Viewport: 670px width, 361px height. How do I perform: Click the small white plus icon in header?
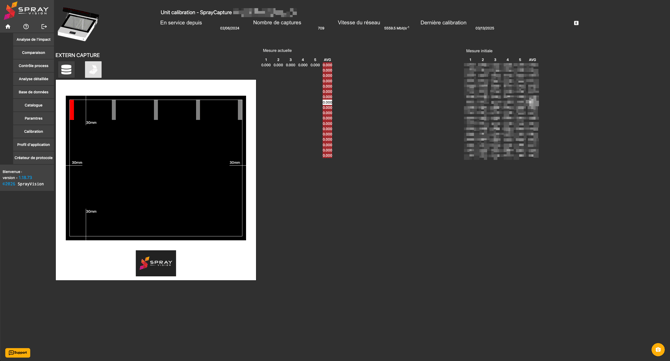click(576, 23)
